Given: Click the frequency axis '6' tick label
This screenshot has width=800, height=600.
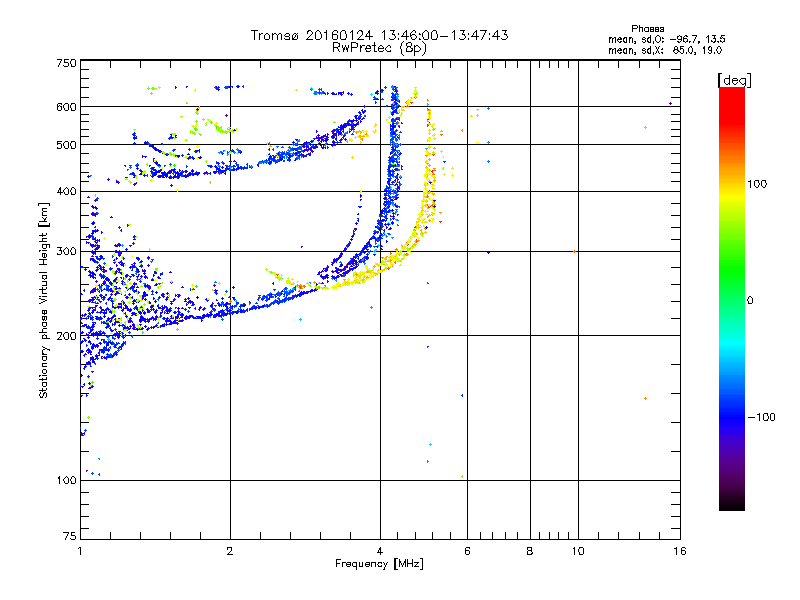Looking at the screenshot, I should (467, 551).
